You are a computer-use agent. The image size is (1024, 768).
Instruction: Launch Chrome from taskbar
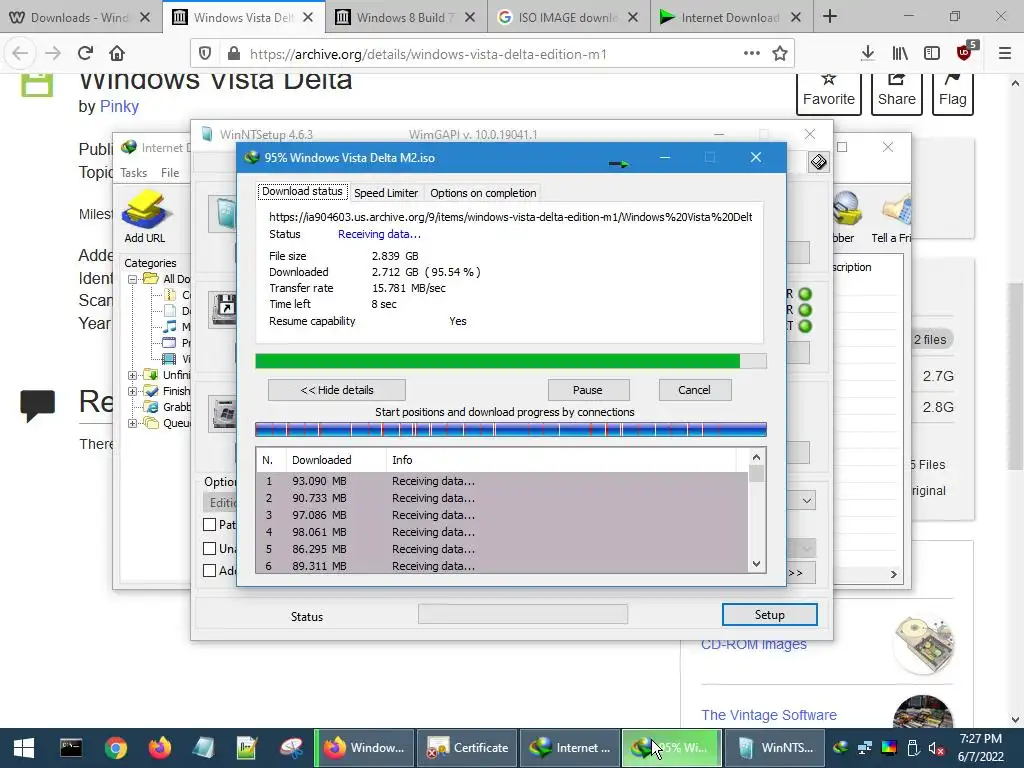coord(116,748)
